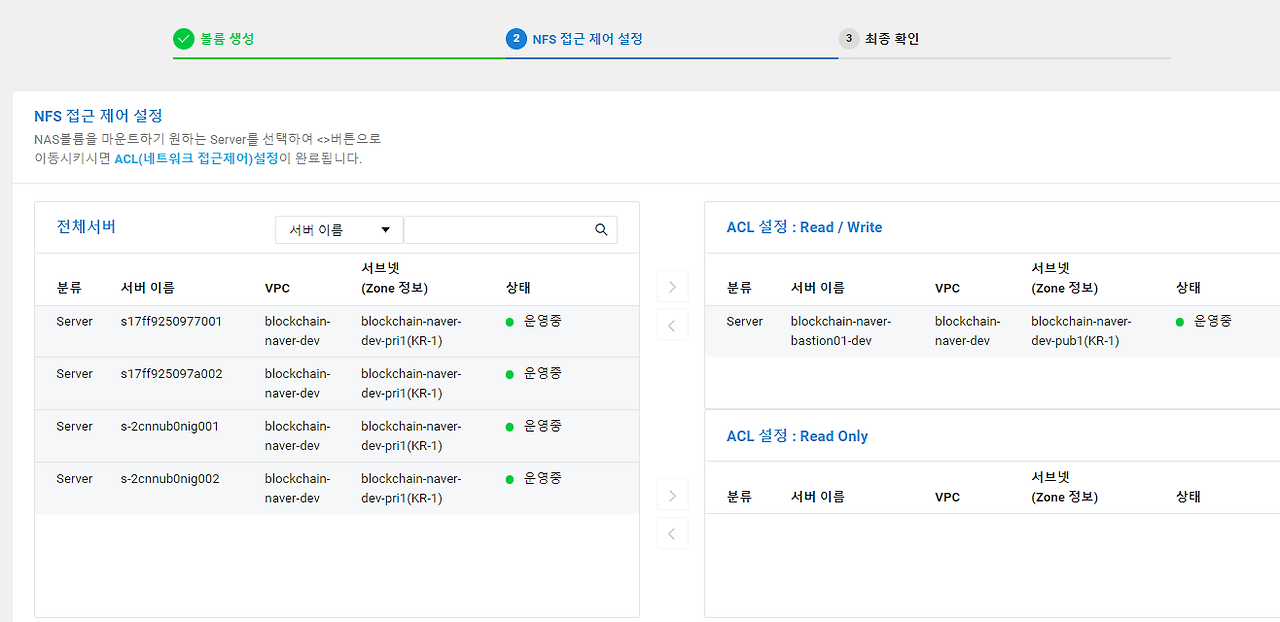
Task: Click the VPC column header in 전체서버
Action: tap(277, 288)
